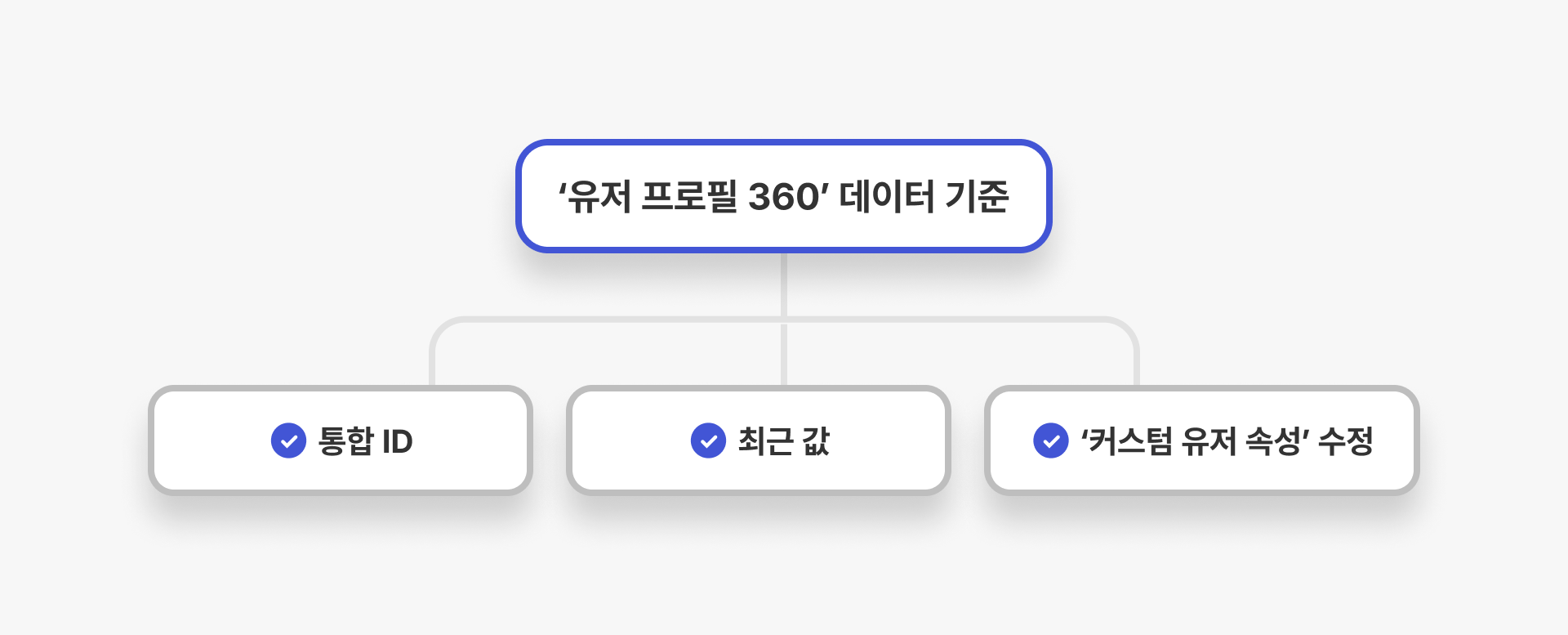Select the '유저 프로필 360' 데이터 기준 box

784,196
